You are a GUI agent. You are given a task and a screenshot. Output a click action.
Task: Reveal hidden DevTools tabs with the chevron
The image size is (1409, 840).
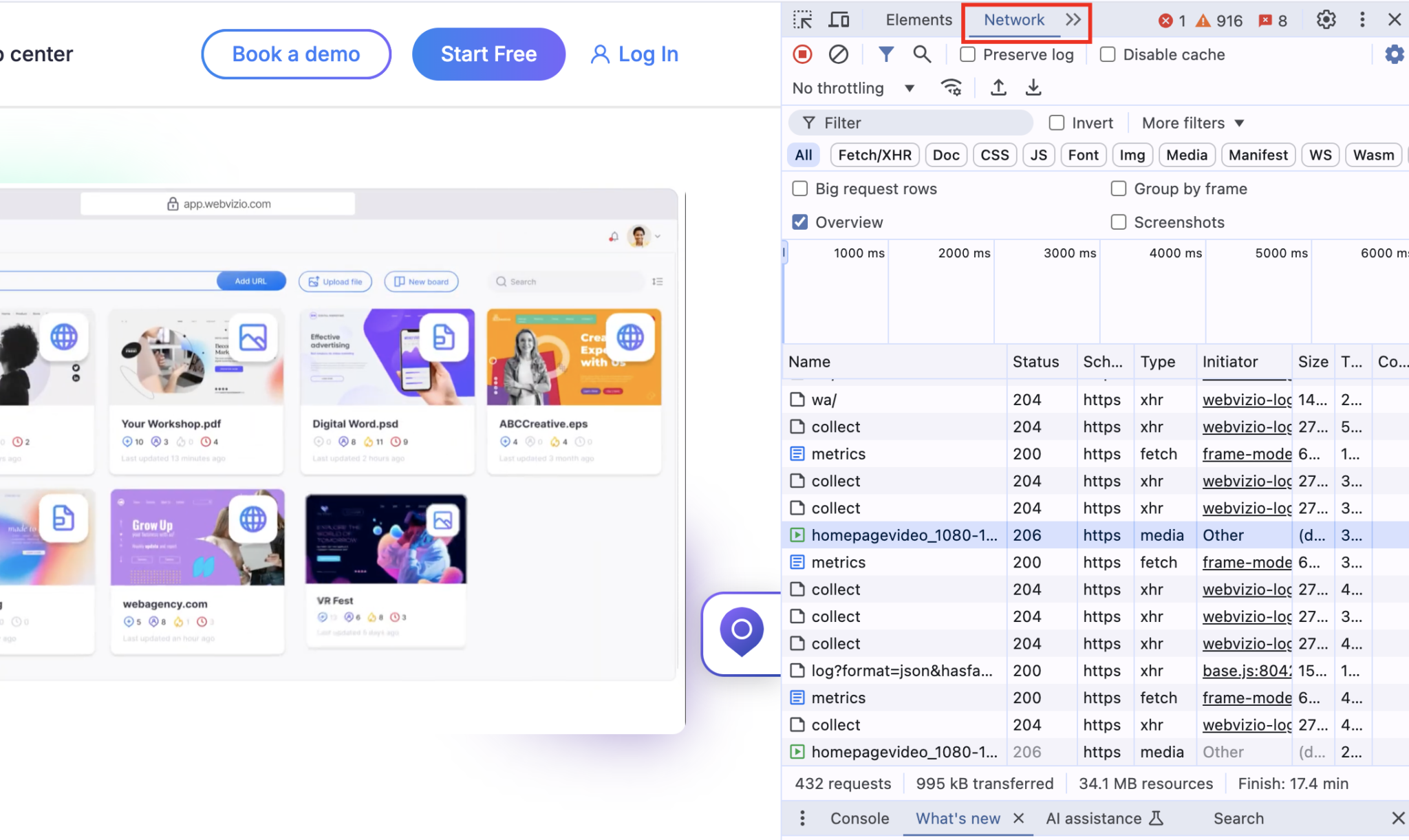coord(1072,20)
